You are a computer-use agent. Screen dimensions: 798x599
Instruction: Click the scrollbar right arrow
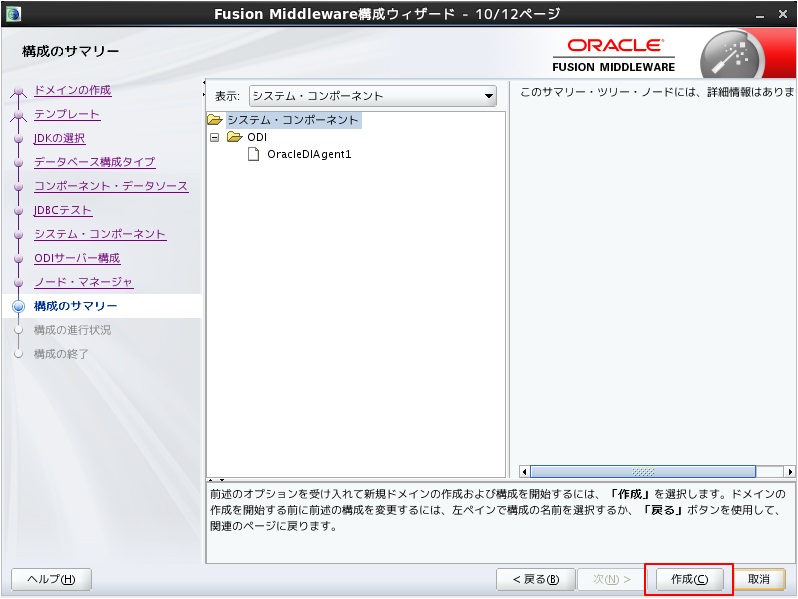(x=790, y=472)
